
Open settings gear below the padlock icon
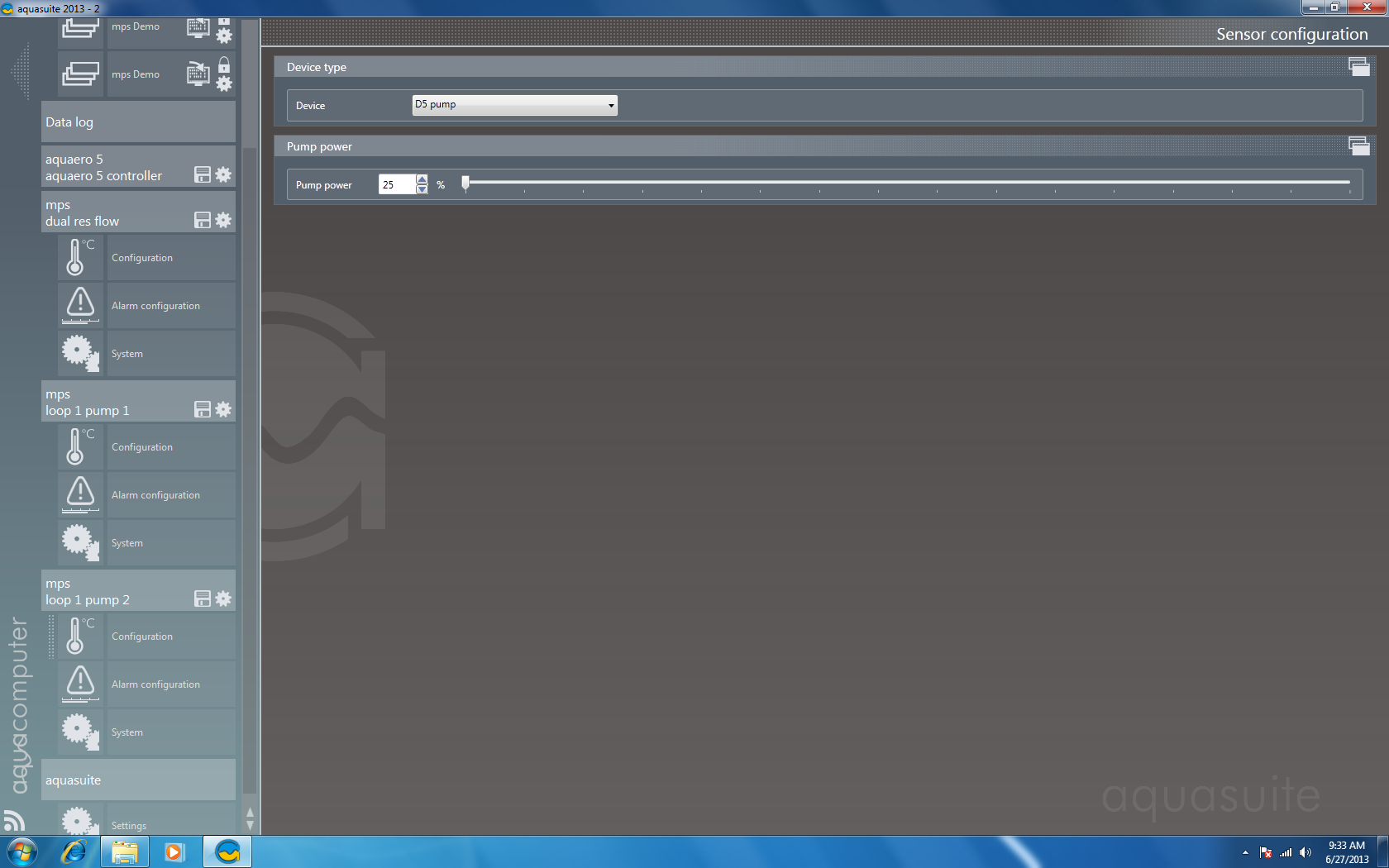point(224,83)
